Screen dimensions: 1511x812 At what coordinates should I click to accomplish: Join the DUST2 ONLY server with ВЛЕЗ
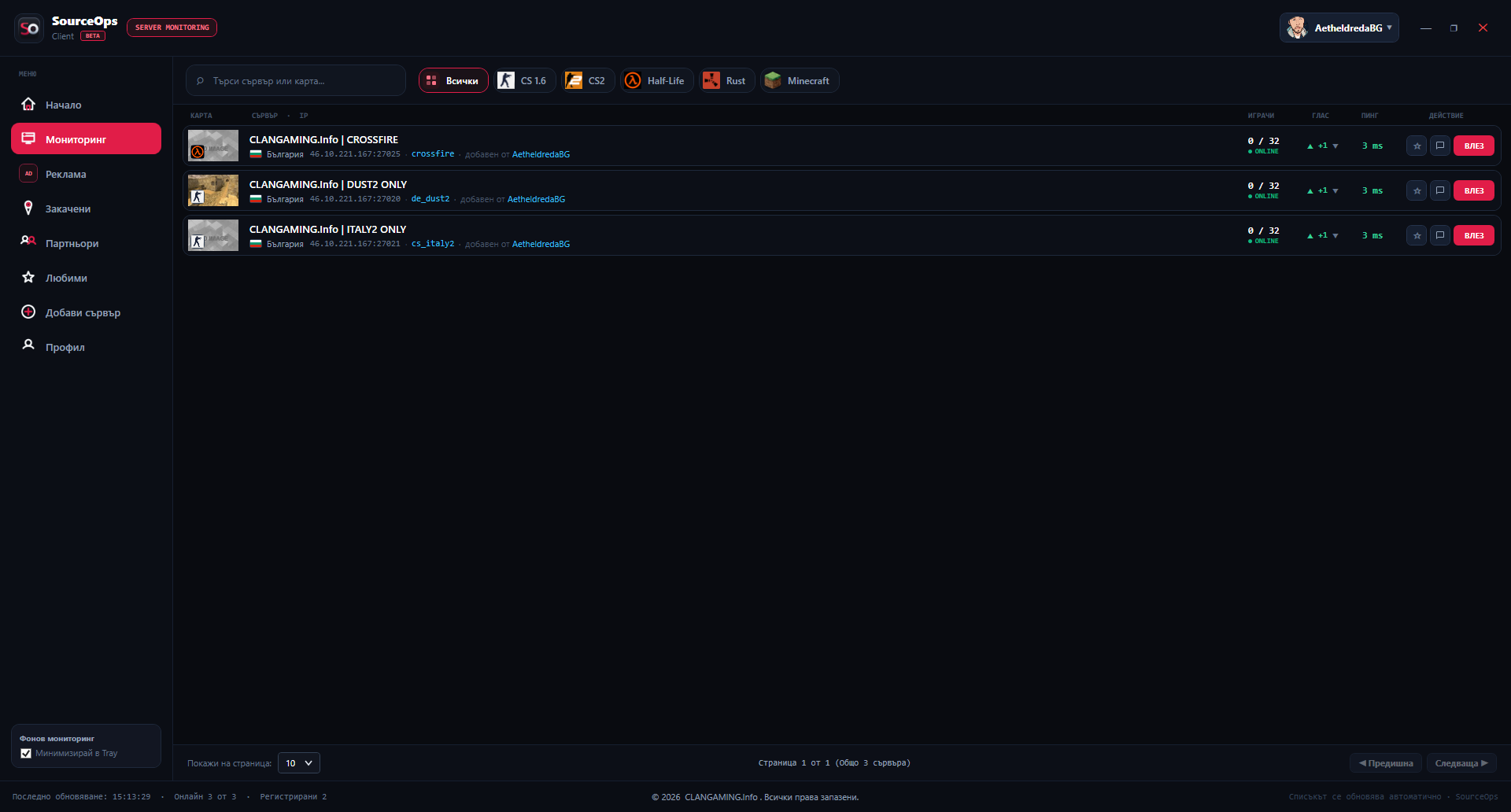tap(1474, 190)
